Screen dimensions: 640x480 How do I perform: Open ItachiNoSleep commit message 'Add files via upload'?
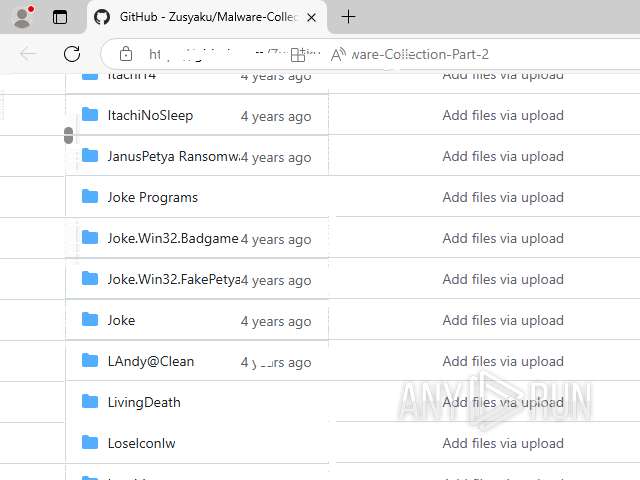click(x=503, y=116)
